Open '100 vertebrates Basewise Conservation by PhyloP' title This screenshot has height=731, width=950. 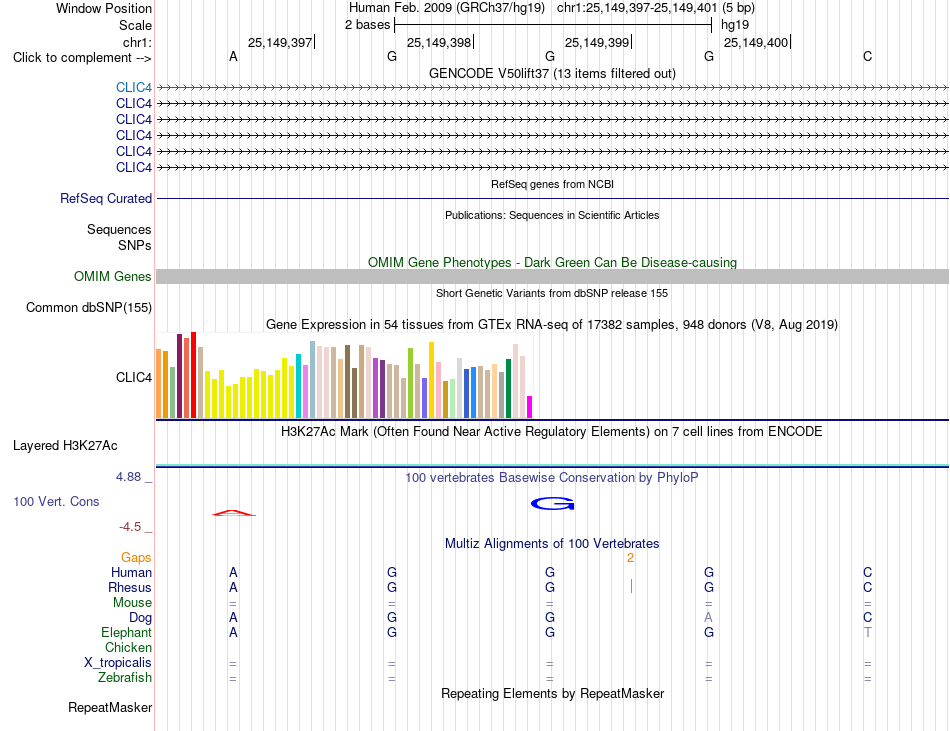tap(552, 477)
